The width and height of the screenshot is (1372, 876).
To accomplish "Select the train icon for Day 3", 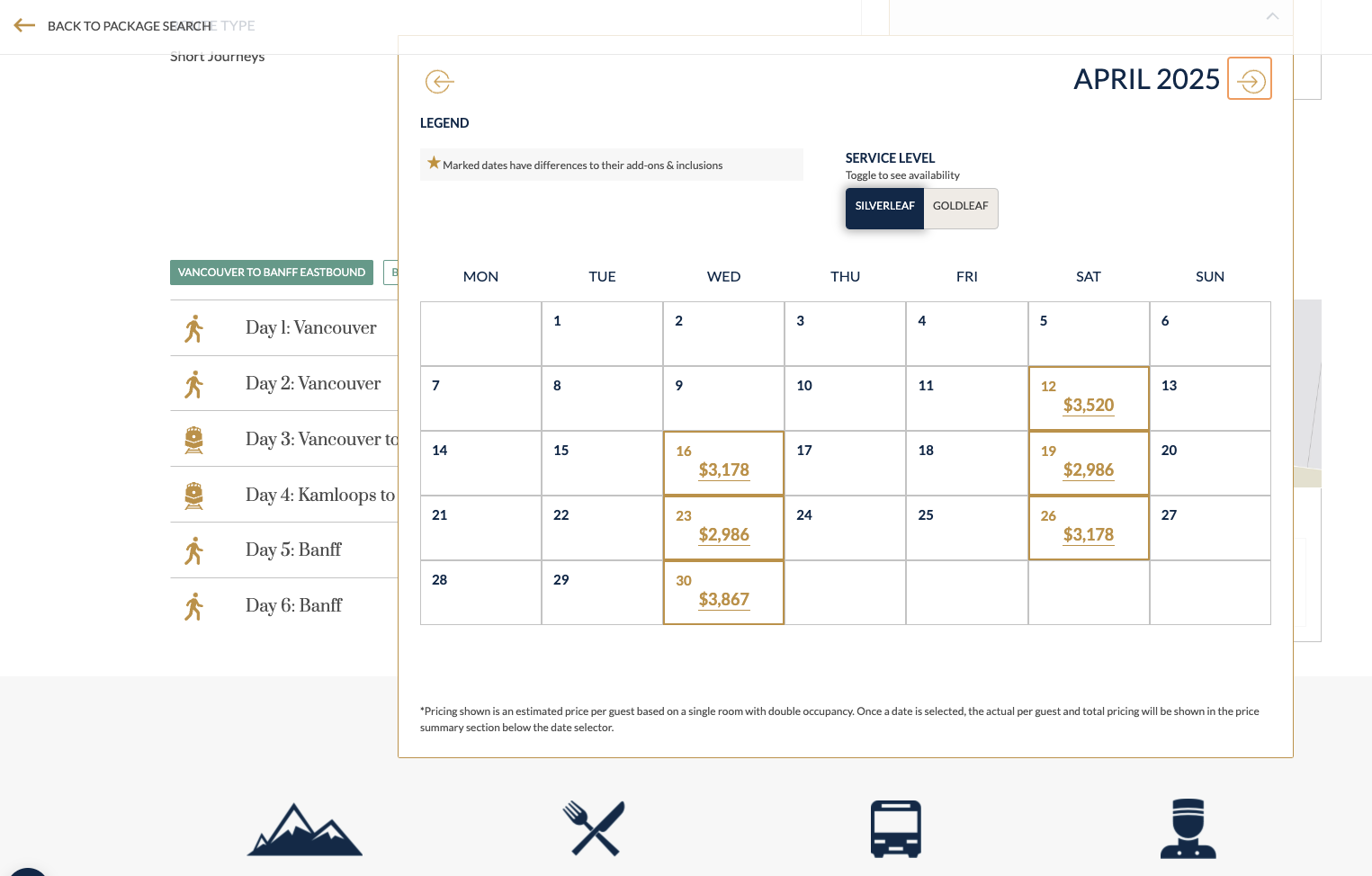I will coord(193,440).
